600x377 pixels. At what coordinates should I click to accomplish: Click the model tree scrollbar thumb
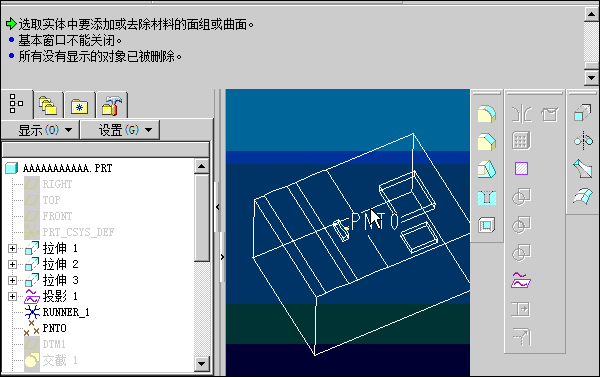(202, 217)
